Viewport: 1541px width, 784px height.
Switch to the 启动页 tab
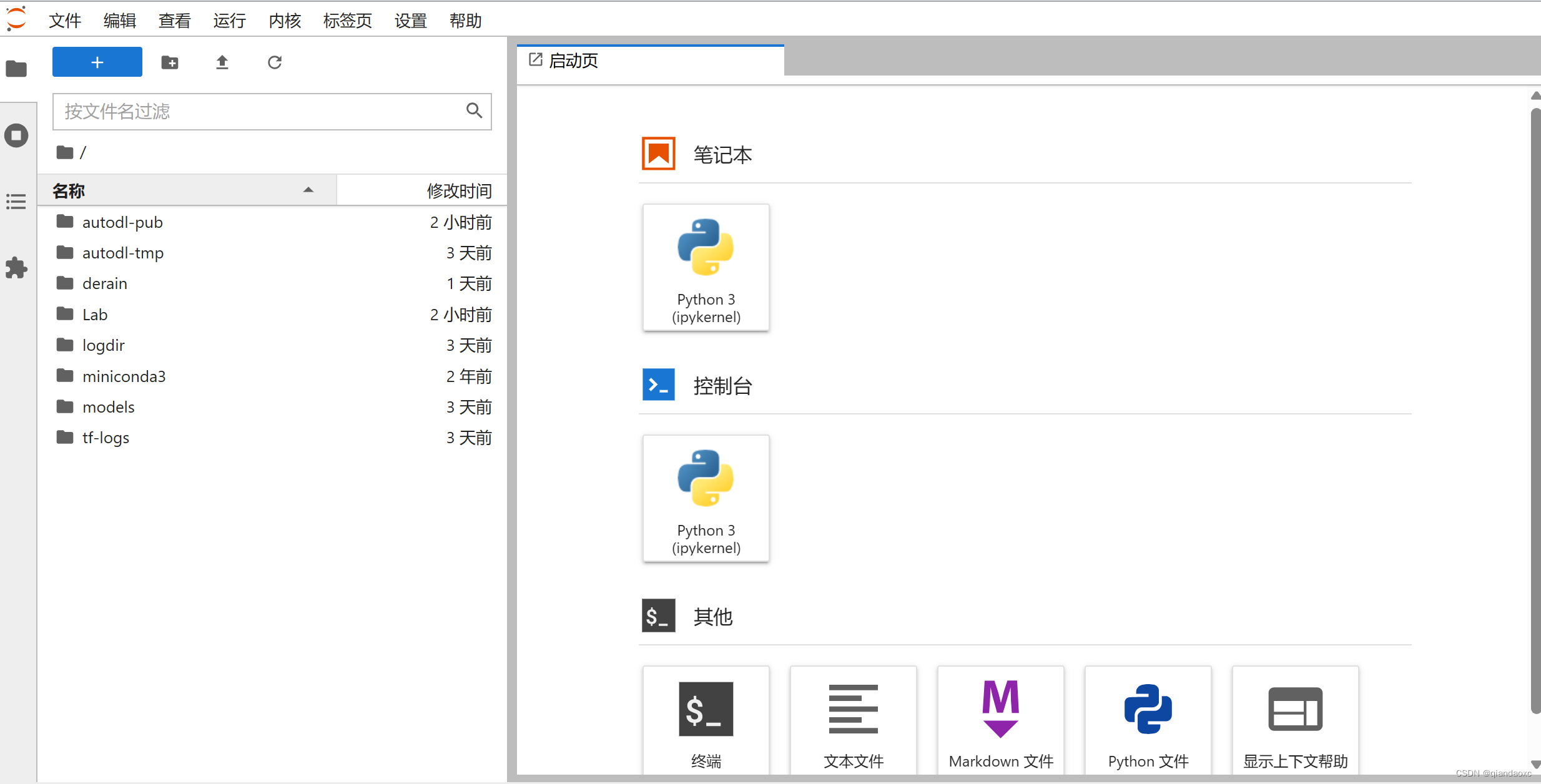(x=651, y=61)
